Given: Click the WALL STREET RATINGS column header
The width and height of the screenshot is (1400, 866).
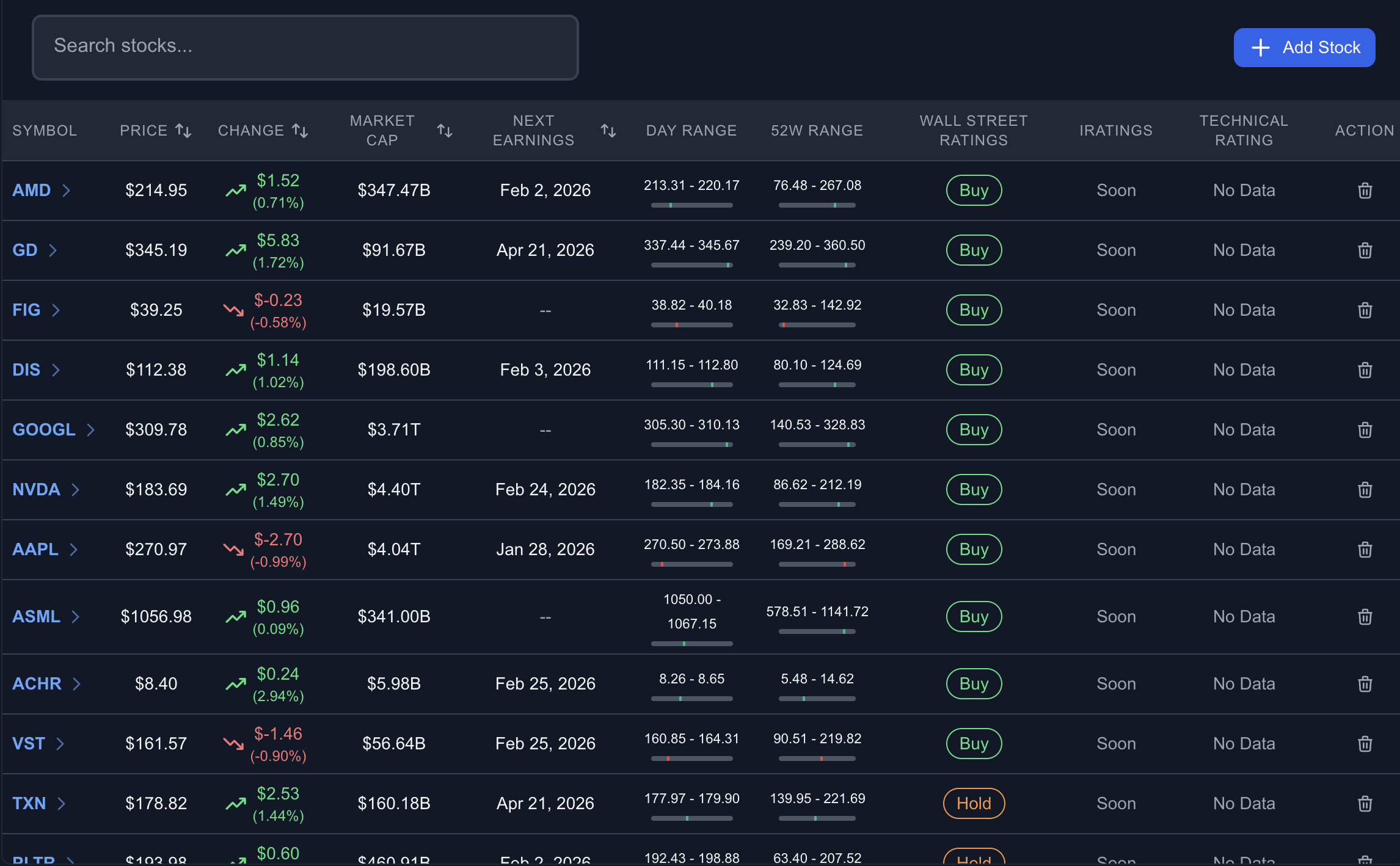Looking at the screenshot, I should (973, 130).
